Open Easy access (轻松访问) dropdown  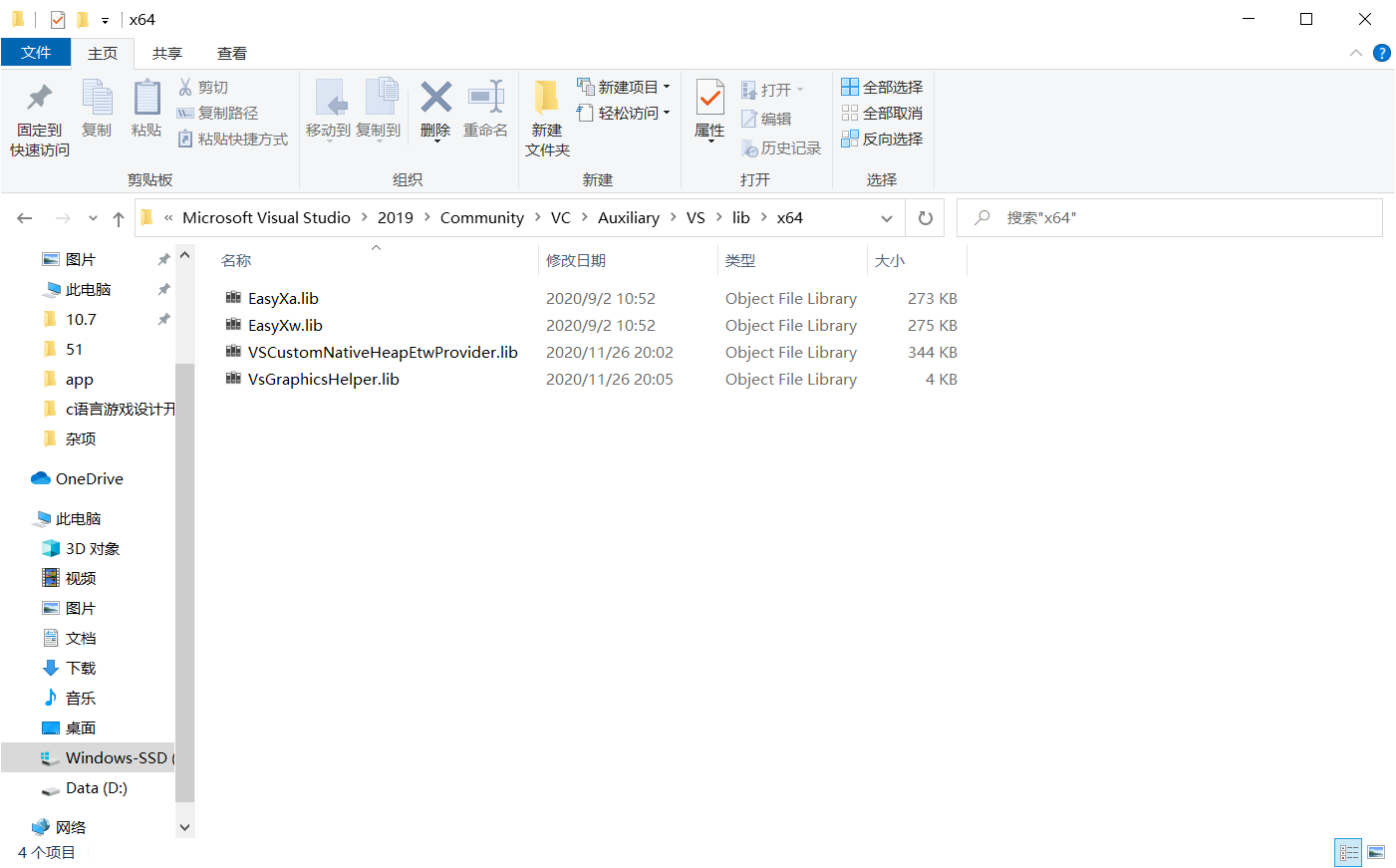coord(624,114)
